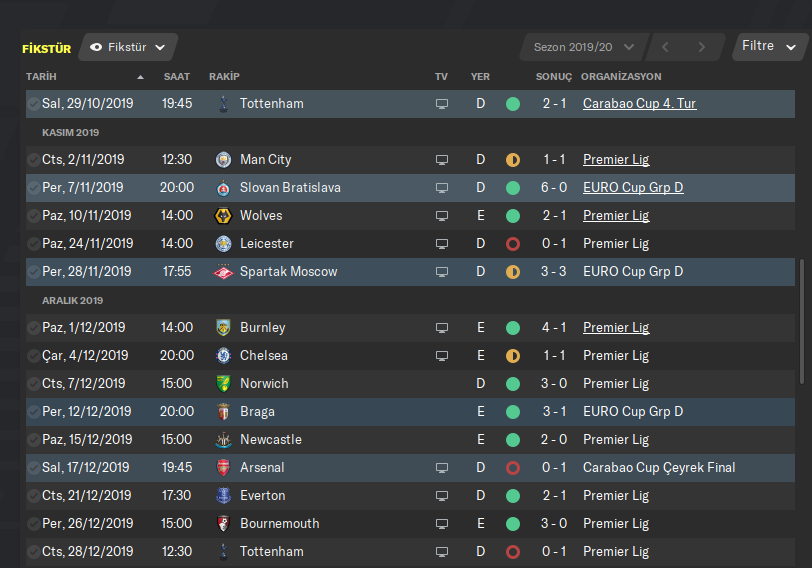Toggle the checkmark beside the 2/11/2019 fixture
Viewport: 812px width, 568px height.
click(34, 160)
